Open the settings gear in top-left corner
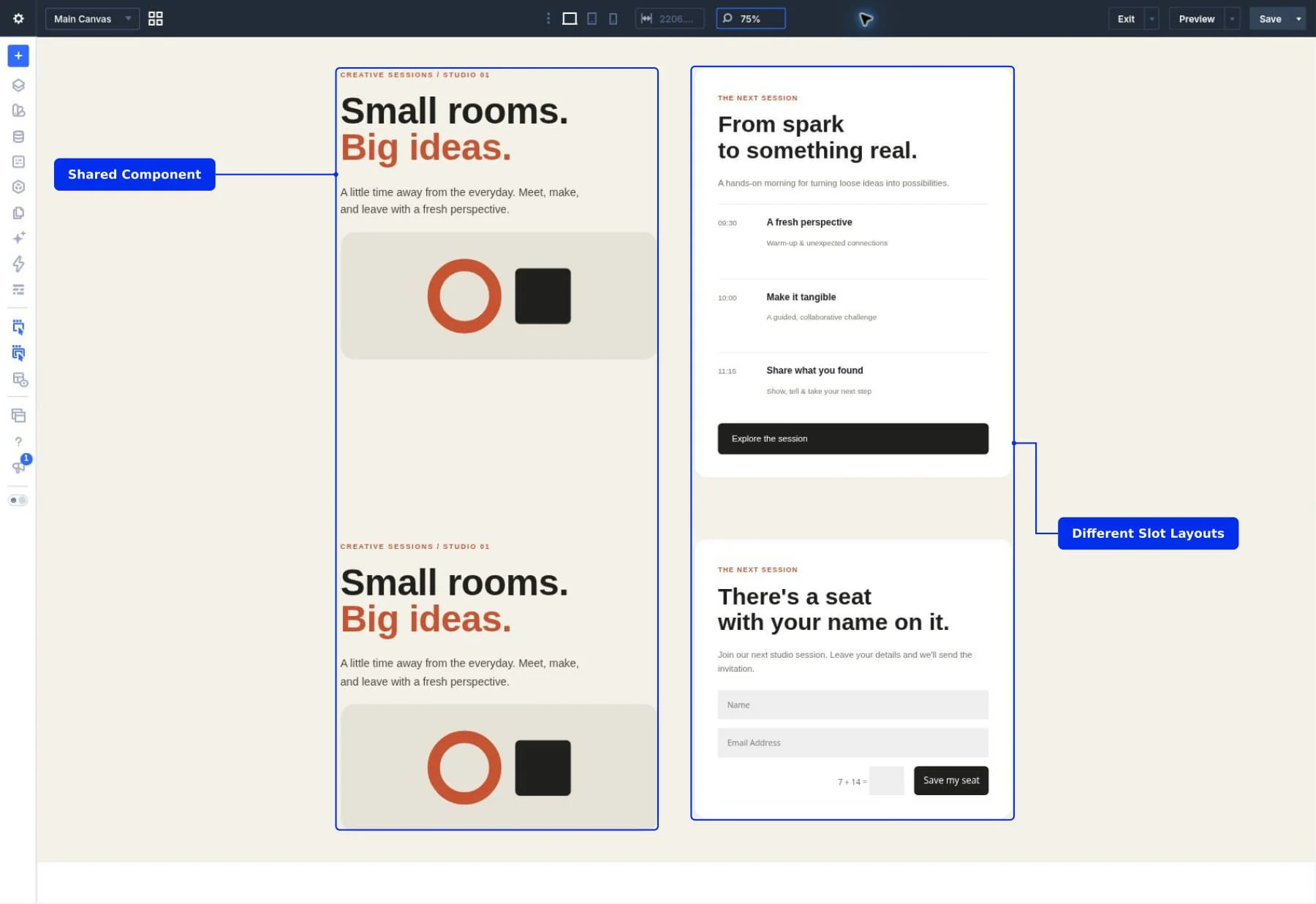1316x904 pixels. (18, 18)
